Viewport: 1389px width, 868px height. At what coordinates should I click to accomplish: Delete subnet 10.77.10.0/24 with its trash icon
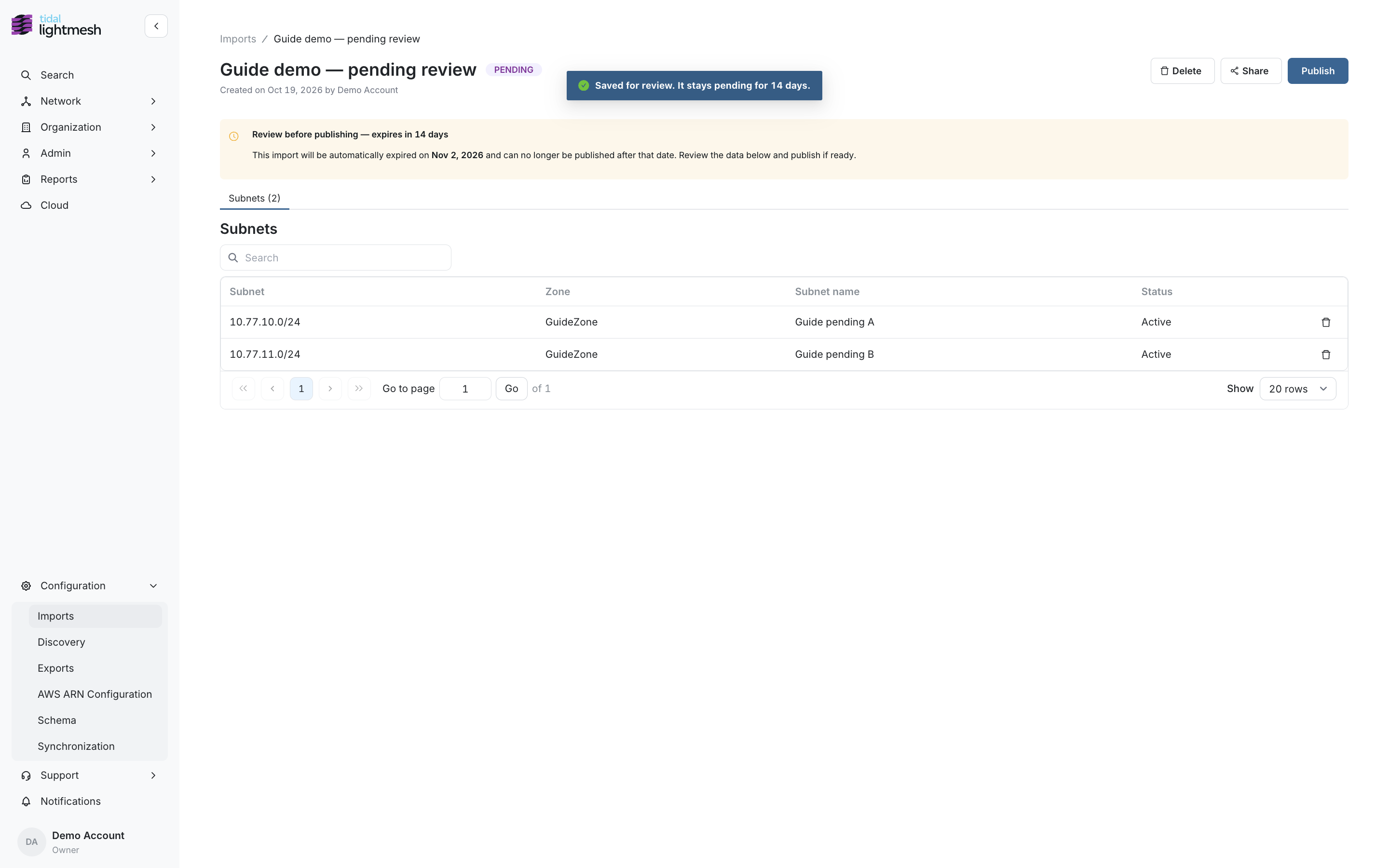[1326, 322]
